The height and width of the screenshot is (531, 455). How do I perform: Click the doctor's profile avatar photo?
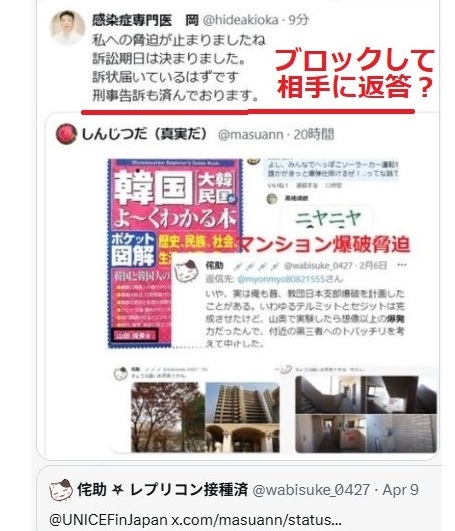pyautogui.click(x=67, y=27)
